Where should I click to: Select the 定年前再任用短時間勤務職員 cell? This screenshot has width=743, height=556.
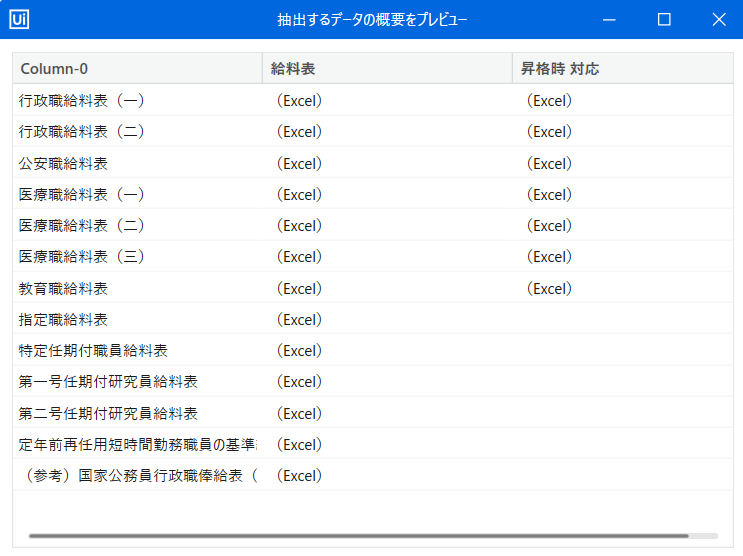pyautogui.click(x=137, y=445)
